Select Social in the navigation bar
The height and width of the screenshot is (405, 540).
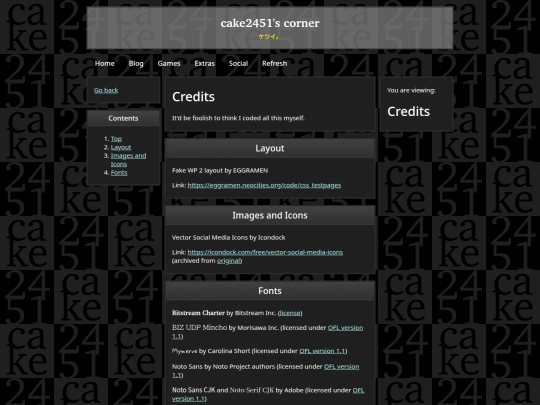tap(238, 63)
